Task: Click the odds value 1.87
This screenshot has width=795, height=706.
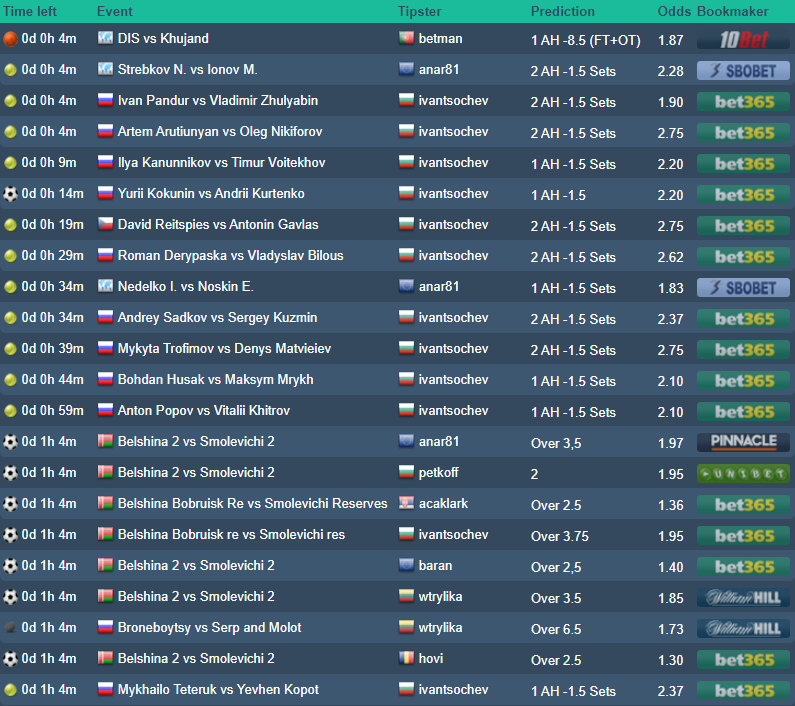Action: pos(670,40)
